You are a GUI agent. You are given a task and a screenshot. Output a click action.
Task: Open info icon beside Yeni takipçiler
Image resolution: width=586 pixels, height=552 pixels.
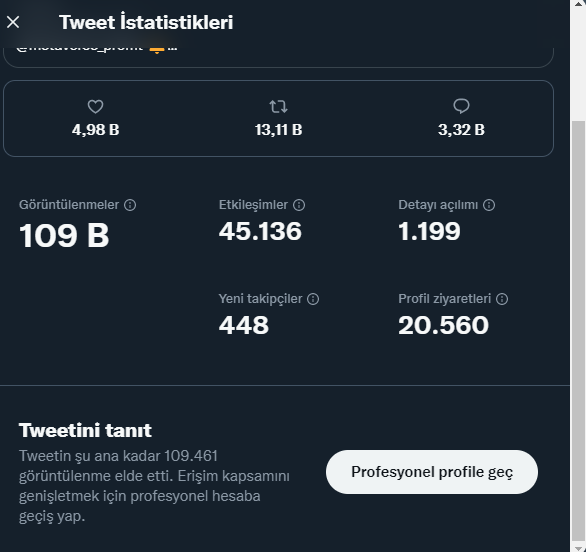click(x=313, y=299)
